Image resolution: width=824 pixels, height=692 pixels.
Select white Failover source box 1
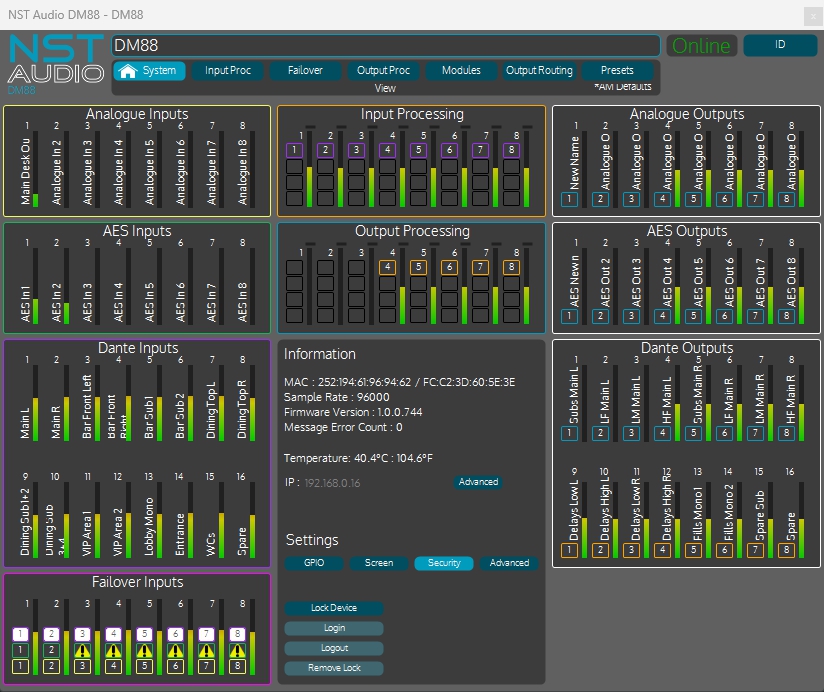click(x=20, y=634)
